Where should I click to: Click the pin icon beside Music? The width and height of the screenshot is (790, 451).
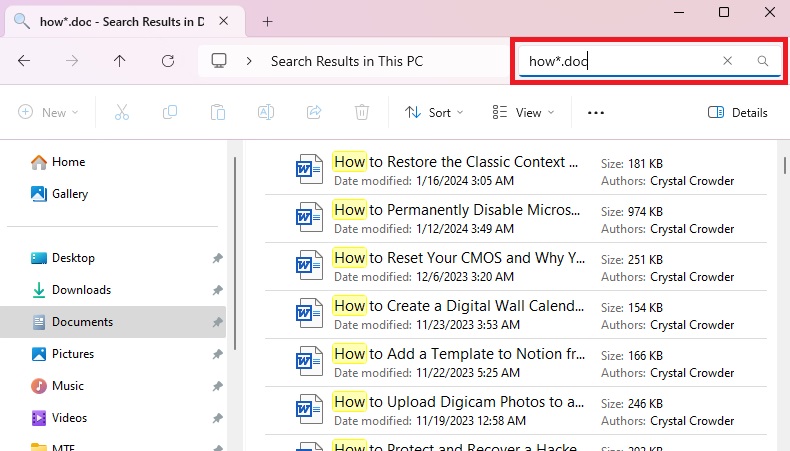pyautogui.click(x=217, y=386)
